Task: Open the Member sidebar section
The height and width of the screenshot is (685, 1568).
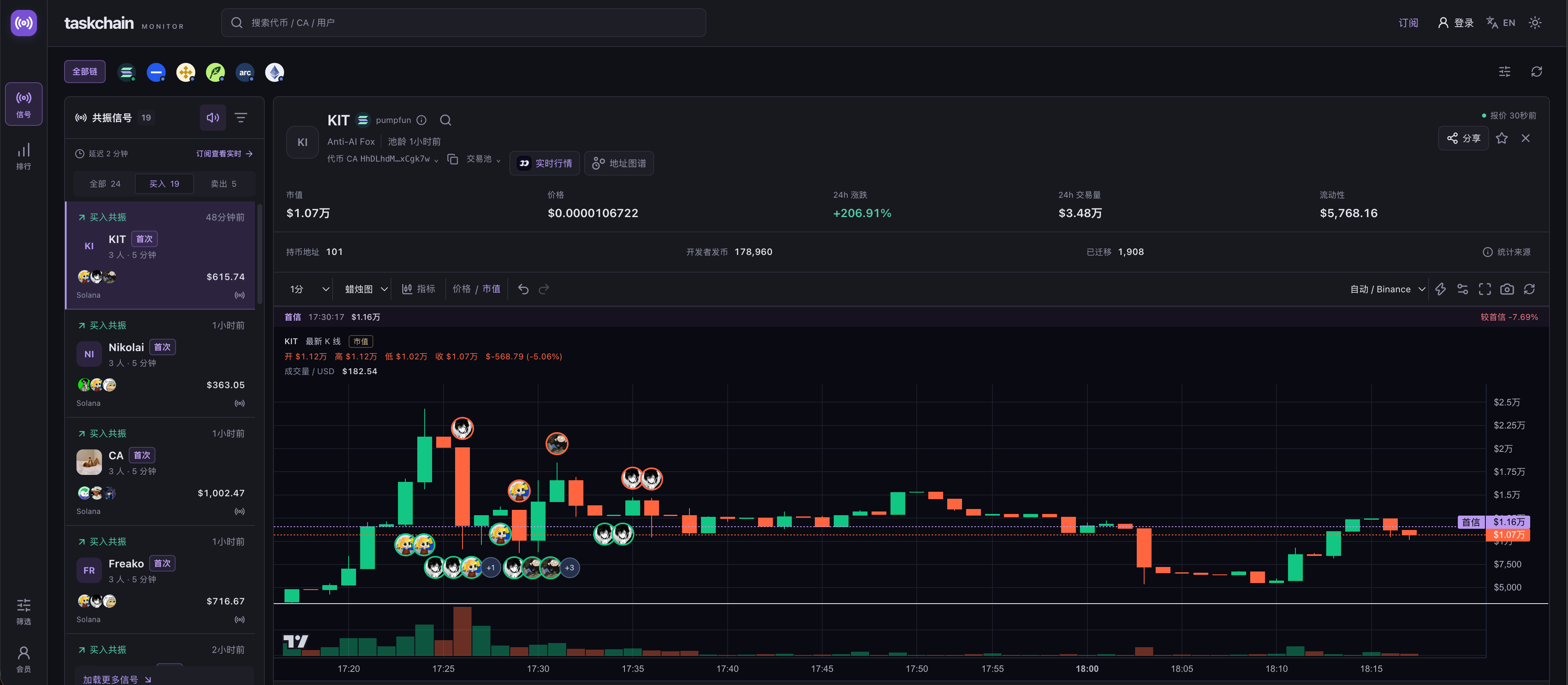Action: point(24,659)
